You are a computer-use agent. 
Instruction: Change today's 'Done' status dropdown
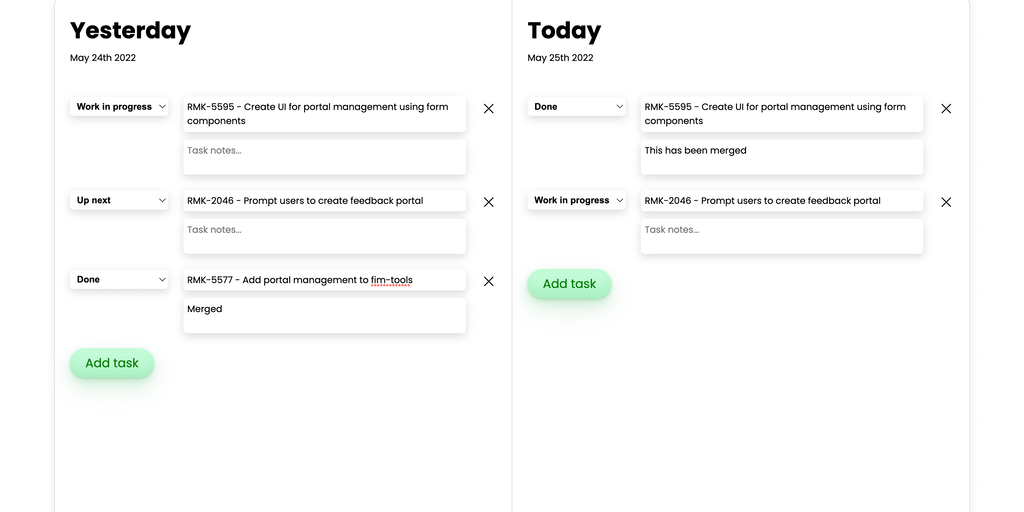(577, 107)
